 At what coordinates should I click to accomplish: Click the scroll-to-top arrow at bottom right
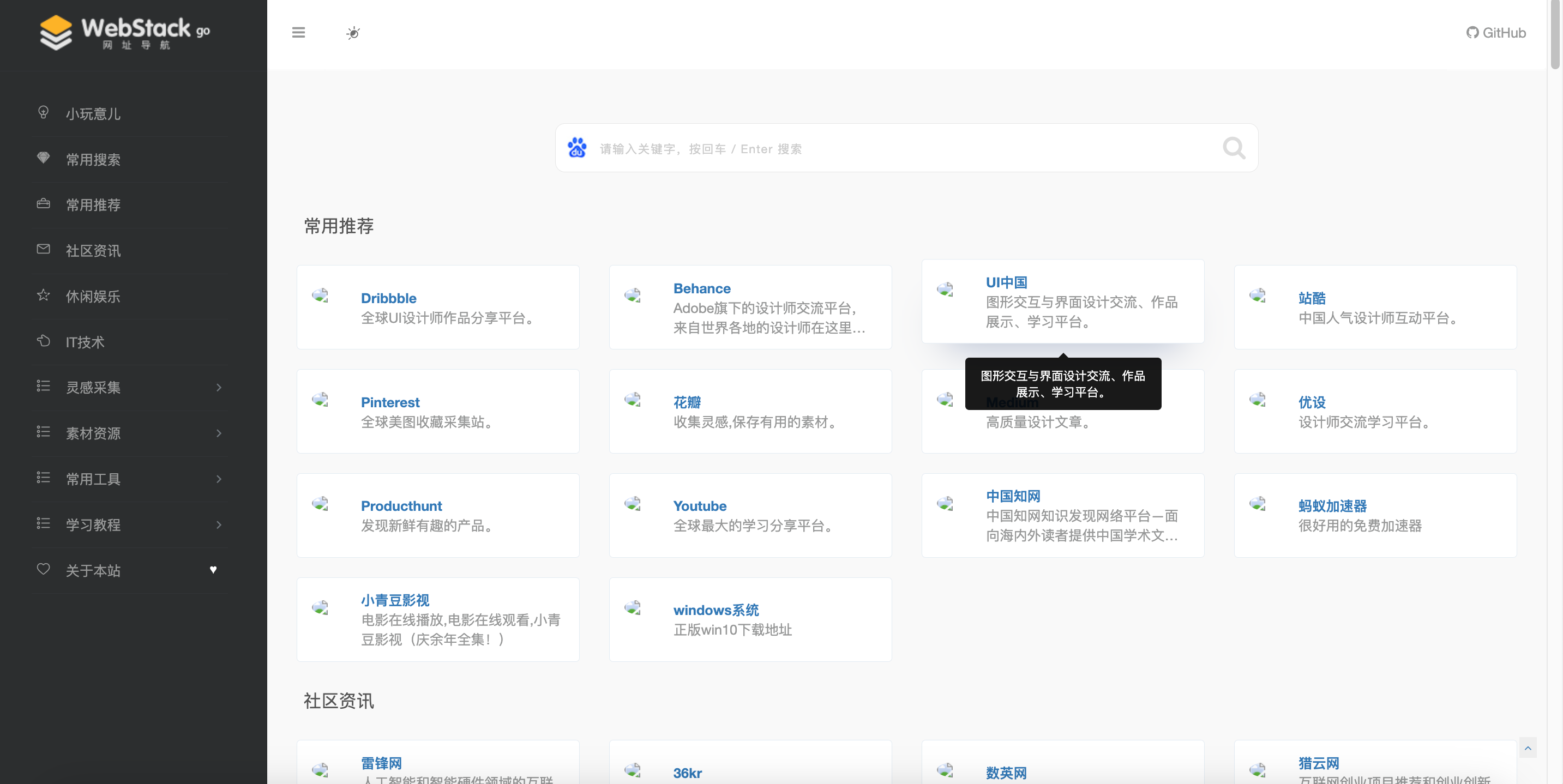[1529, 749]
